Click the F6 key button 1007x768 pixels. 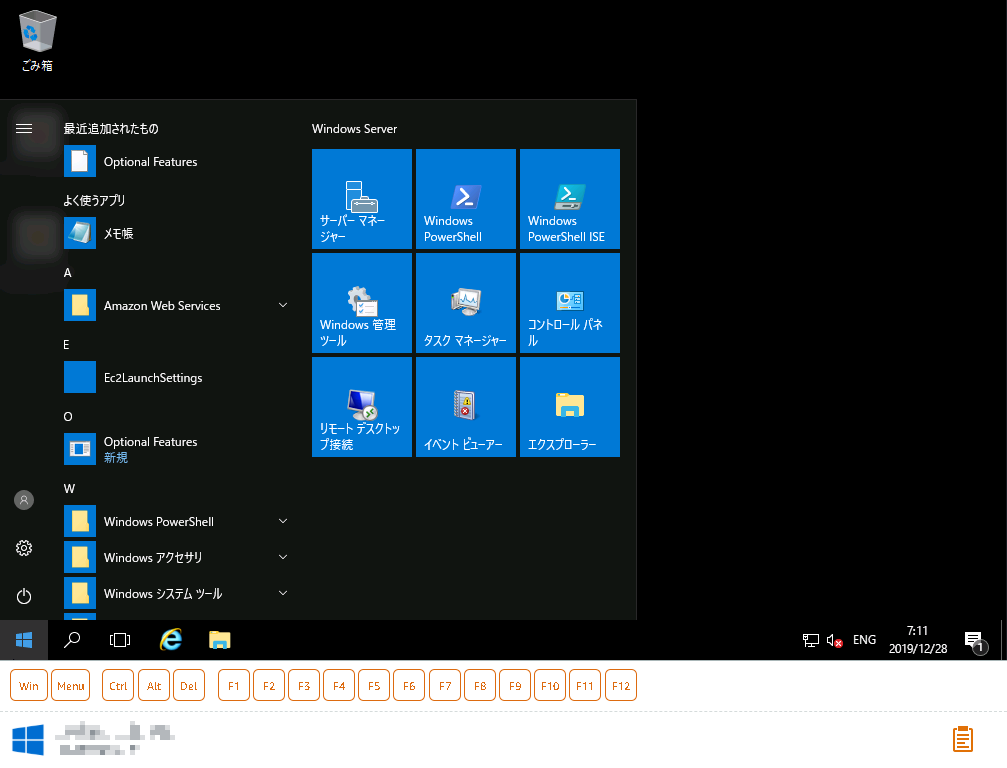tap(409, 686)
